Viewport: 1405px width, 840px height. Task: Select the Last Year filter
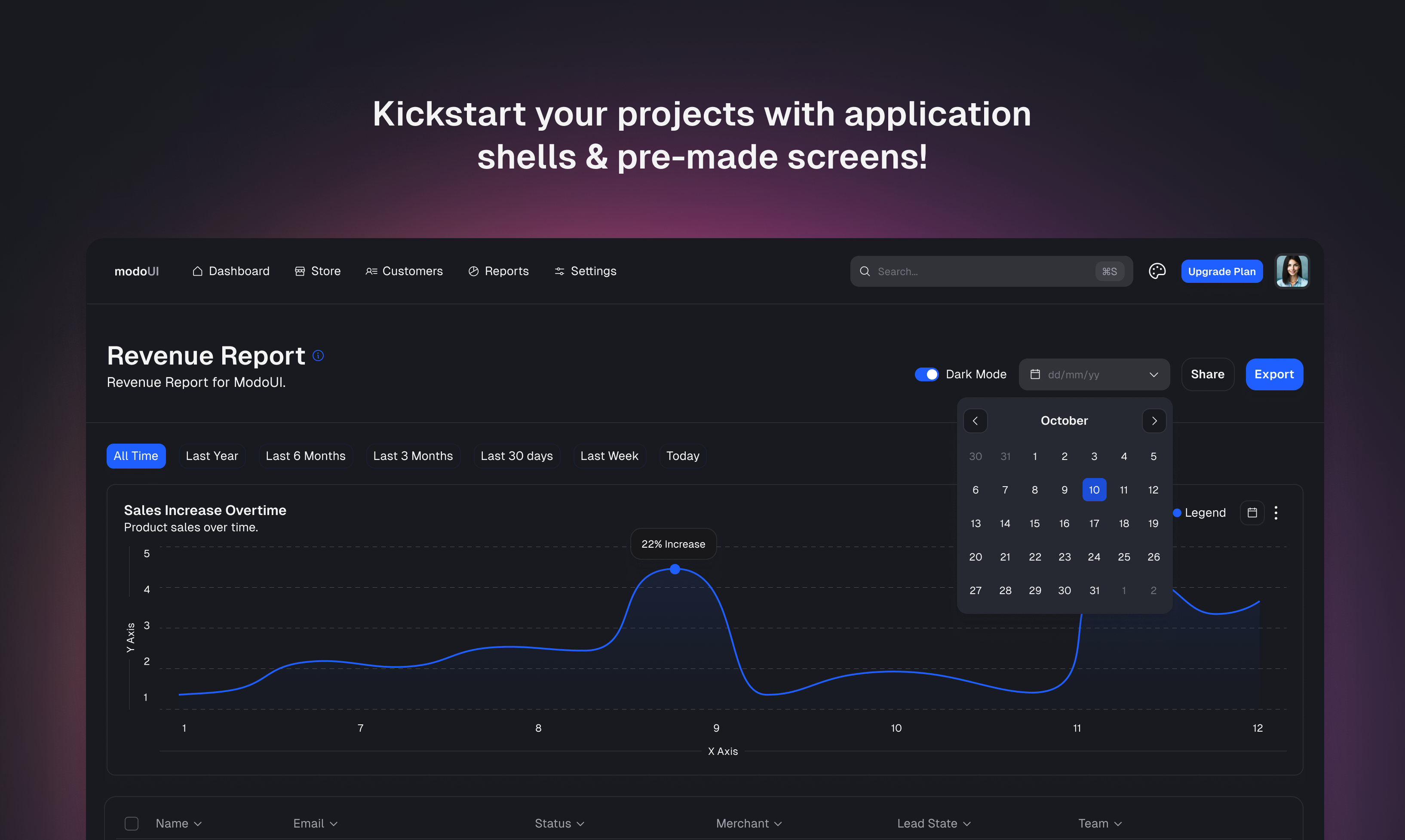[x=212, y=456]
